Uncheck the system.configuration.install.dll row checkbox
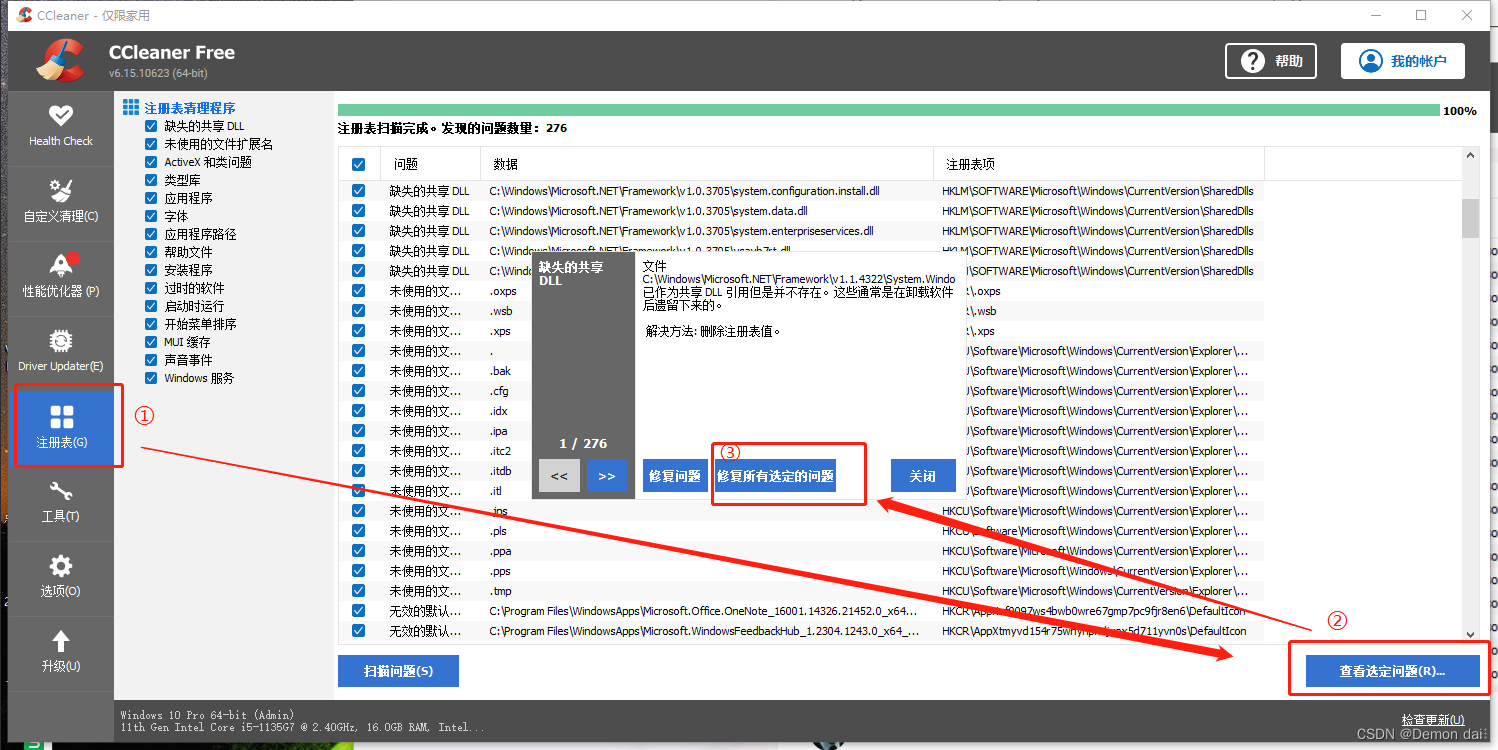Viewport: 1498px width, 750px height. (x=358, y=191)
